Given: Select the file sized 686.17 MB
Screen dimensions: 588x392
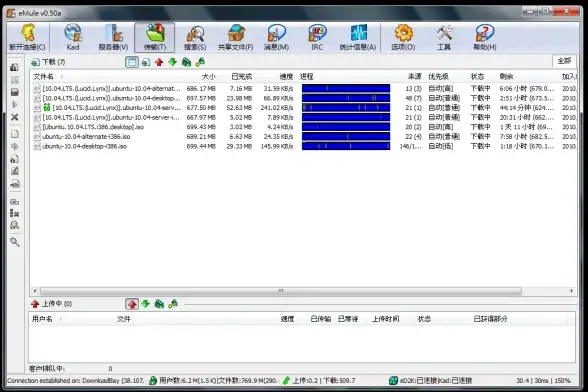Looking at the screenshot, I should point(304,89).
